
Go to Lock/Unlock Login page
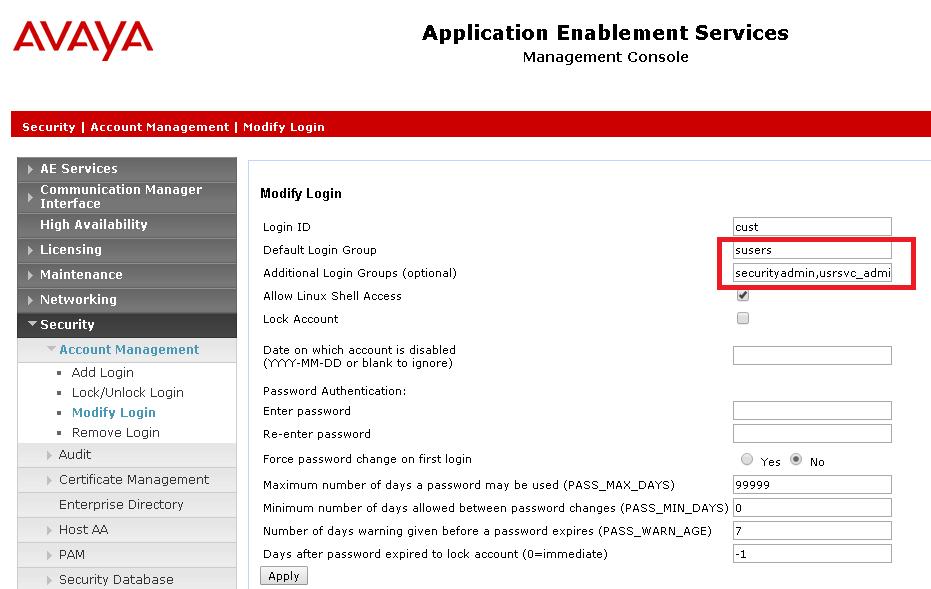click(128, 392)
